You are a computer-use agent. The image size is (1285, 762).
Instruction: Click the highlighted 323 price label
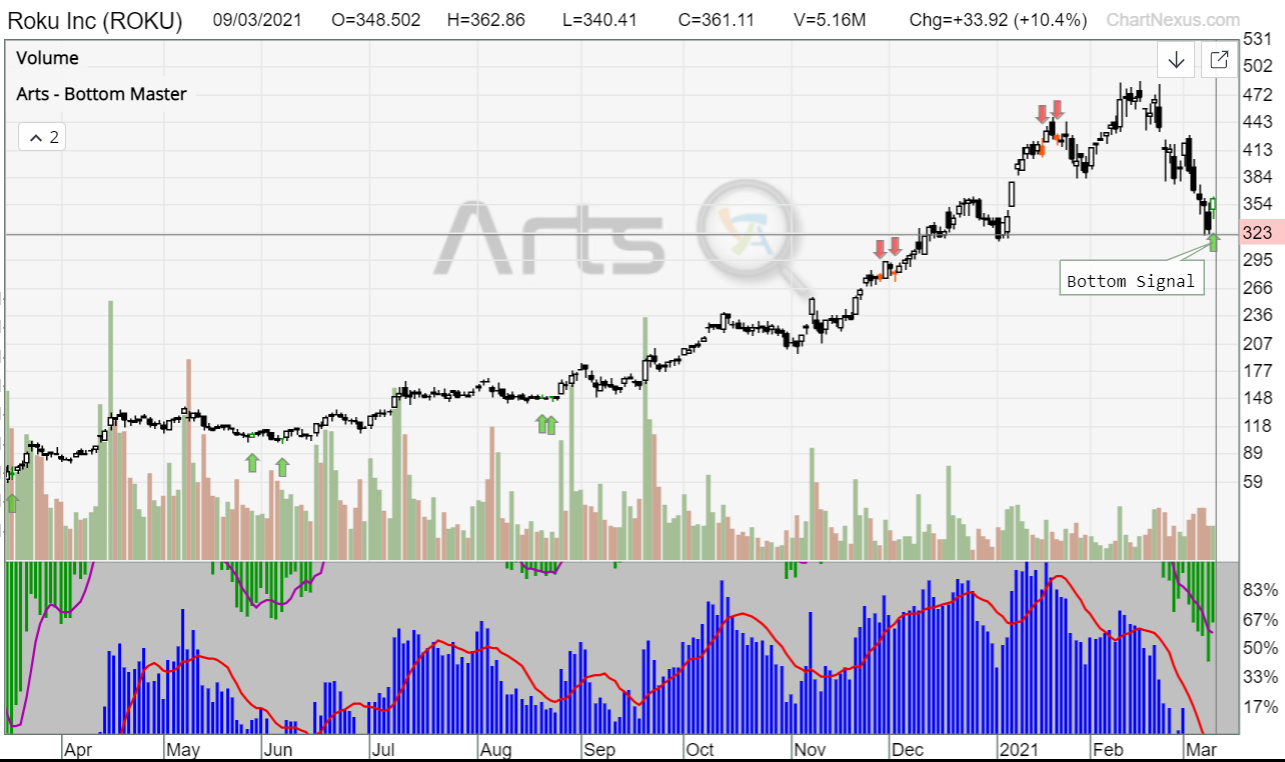tap(1260, 232)
